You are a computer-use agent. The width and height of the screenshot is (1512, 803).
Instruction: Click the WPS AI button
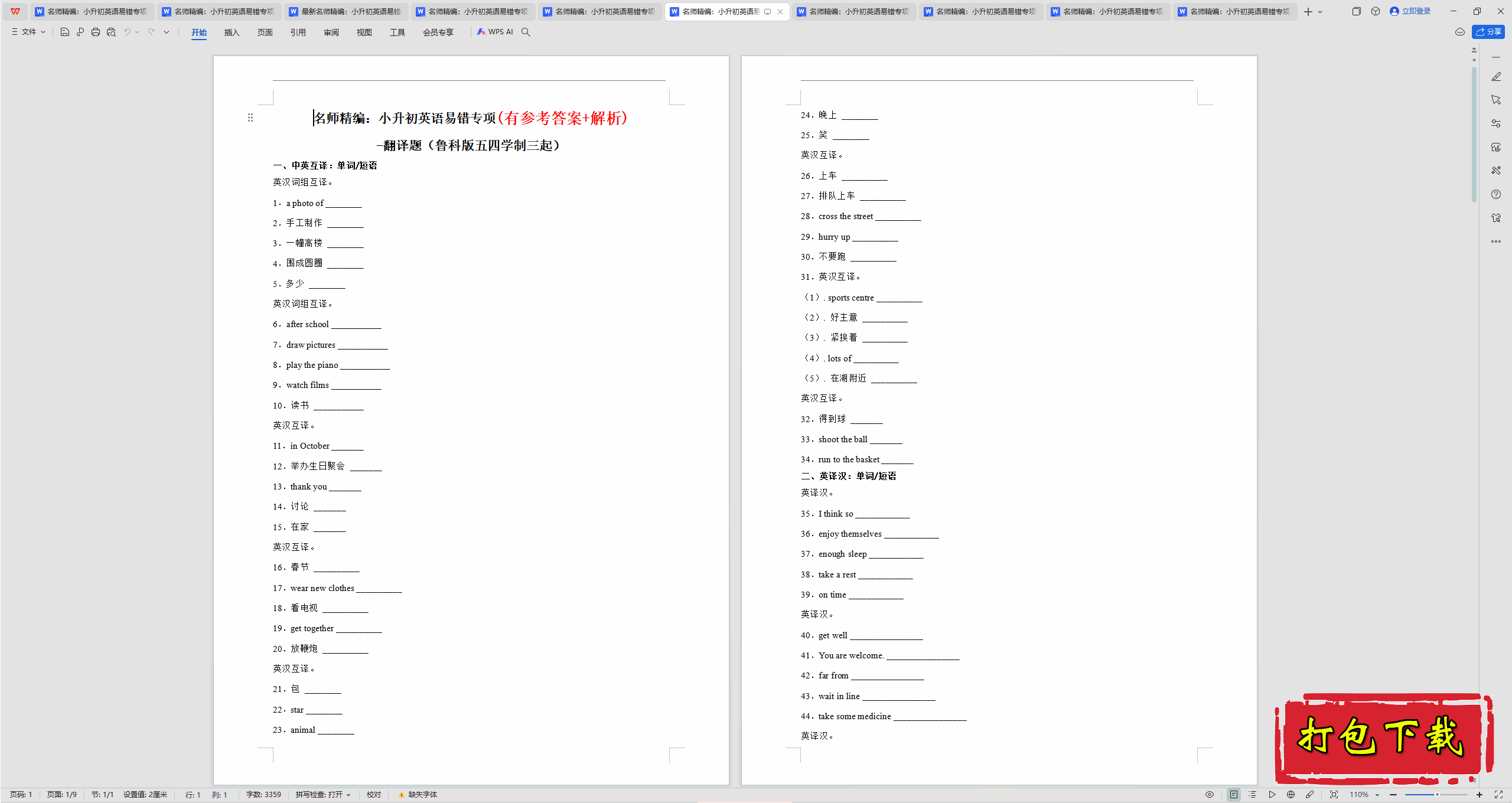(x=496, y=32)
